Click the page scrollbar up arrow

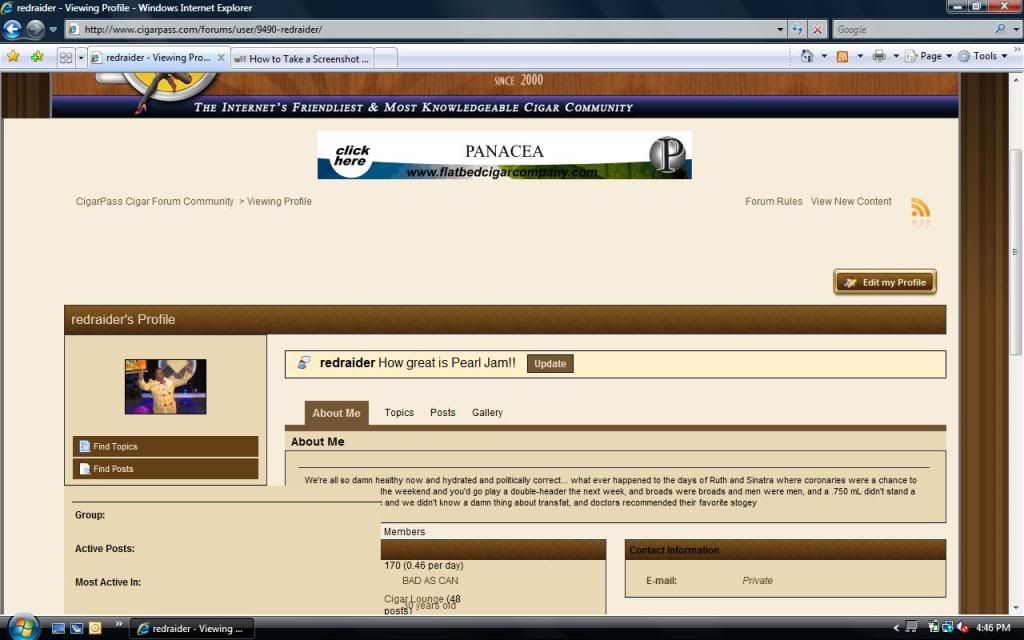[1016, 79]
